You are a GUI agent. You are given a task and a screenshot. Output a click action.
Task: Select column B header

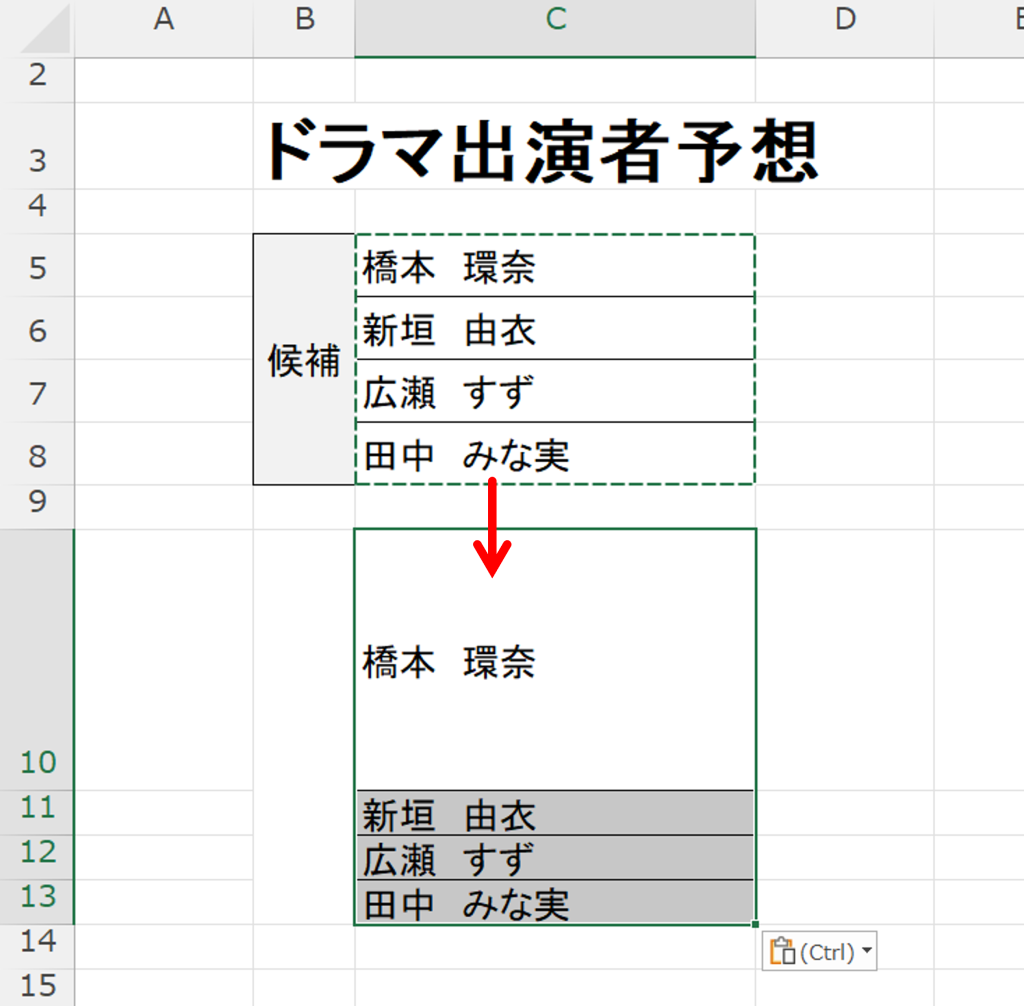(x=304, y=18)
